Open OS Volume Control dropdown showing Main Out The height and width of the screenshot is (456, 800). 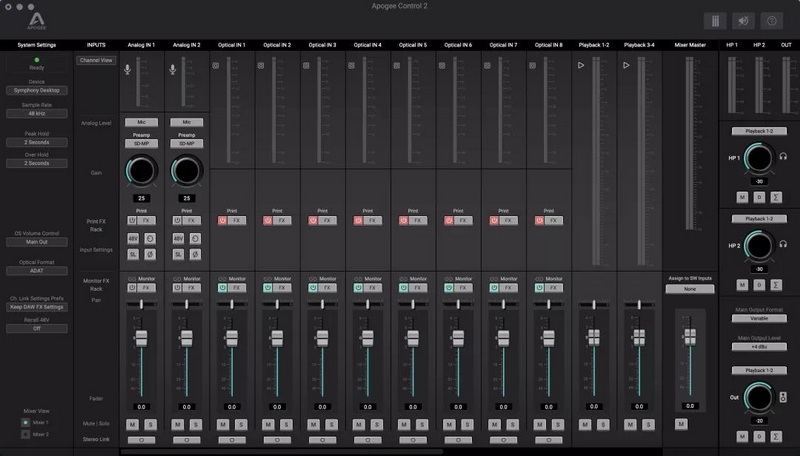tap(37, 242)
